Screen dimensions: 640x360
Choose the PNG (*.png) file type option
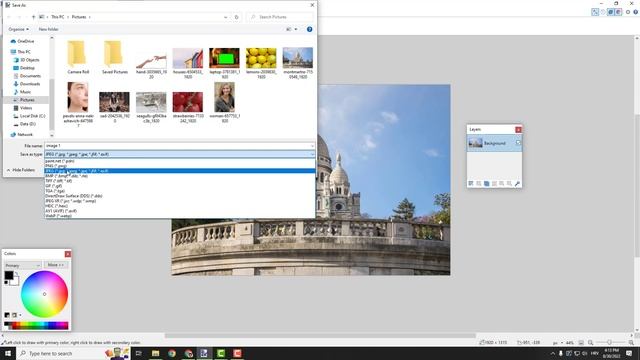[x=180, y=166]
